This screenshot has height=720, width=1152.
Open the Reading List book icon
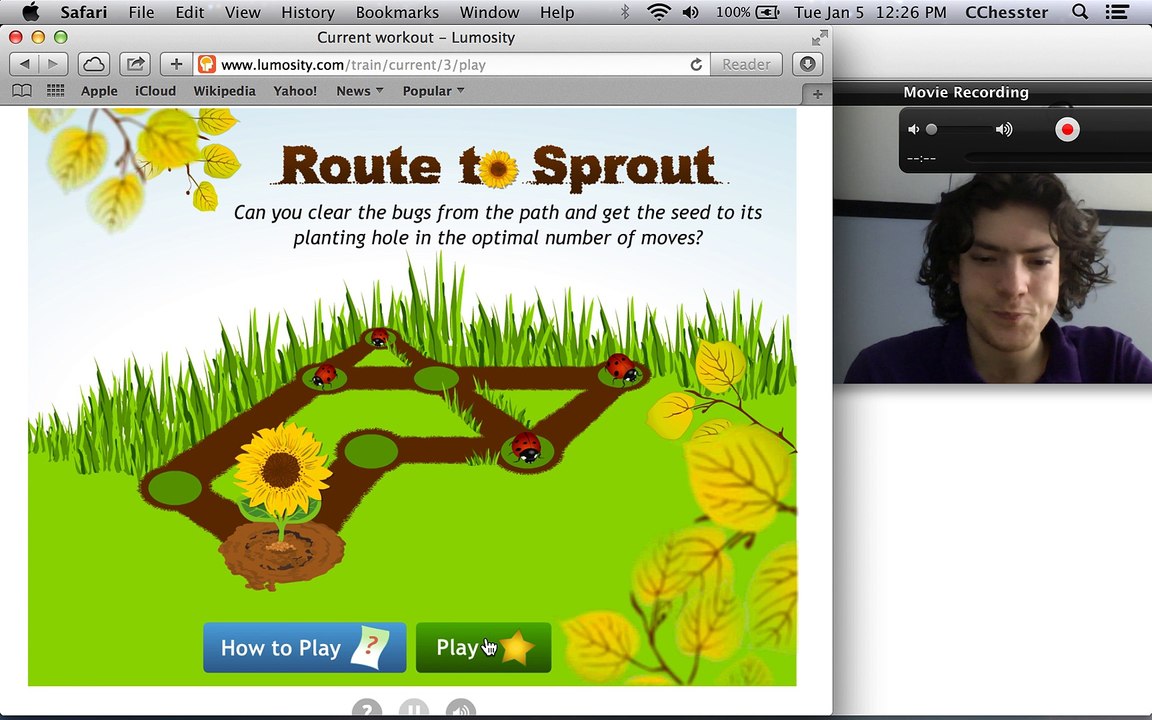click(x=22, y=90)
